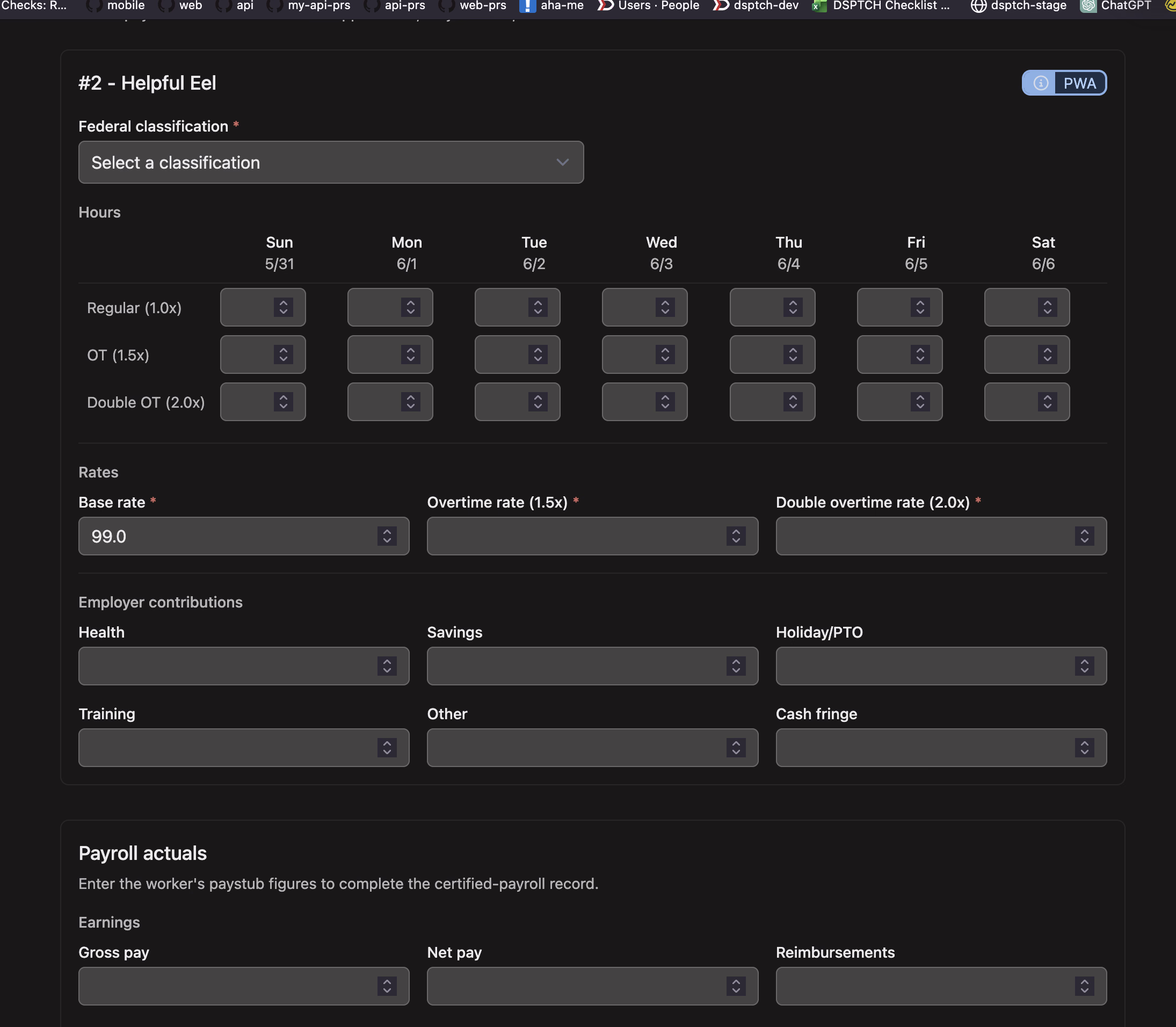Viewport: 1176px width, 1027px height.
Task: Click the OT (1.5x) stepper for Thu 6/4
Action: (x=793, y=355)
